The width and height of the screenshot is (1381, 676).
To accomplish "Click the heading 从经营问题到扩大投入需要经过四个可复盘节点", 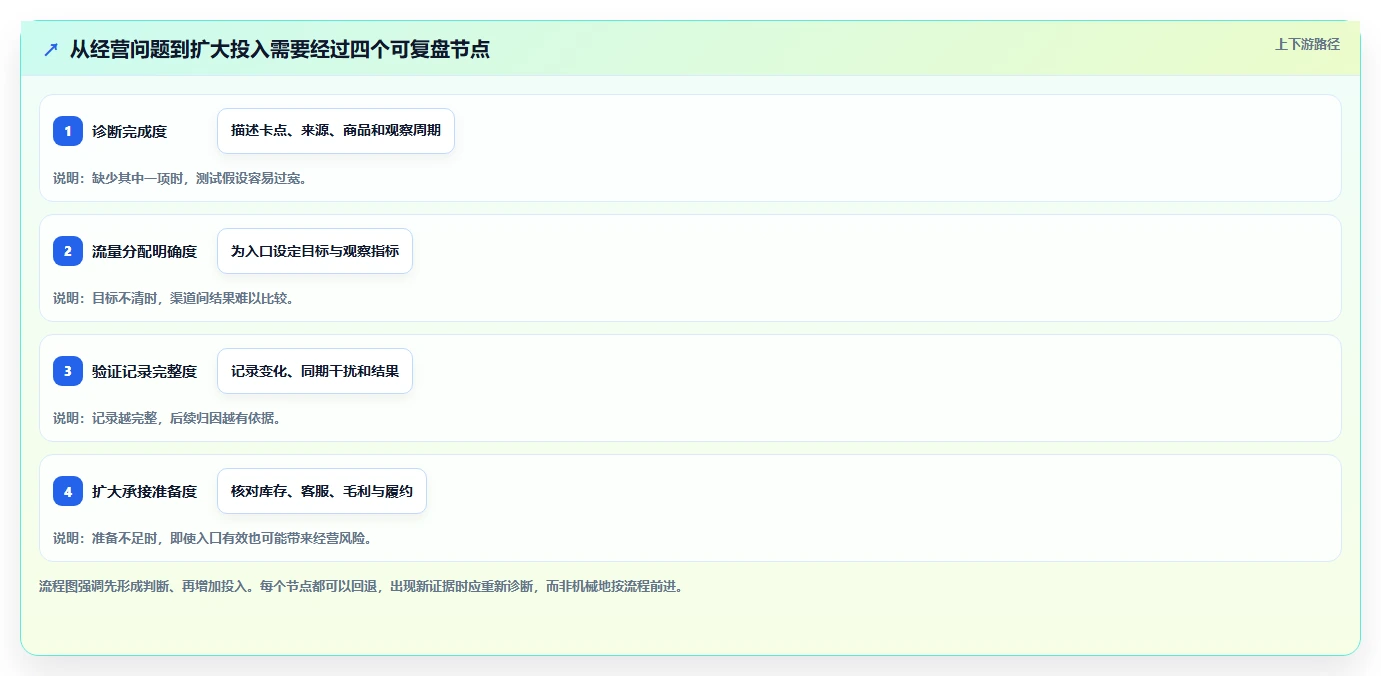I will [280, 49].
